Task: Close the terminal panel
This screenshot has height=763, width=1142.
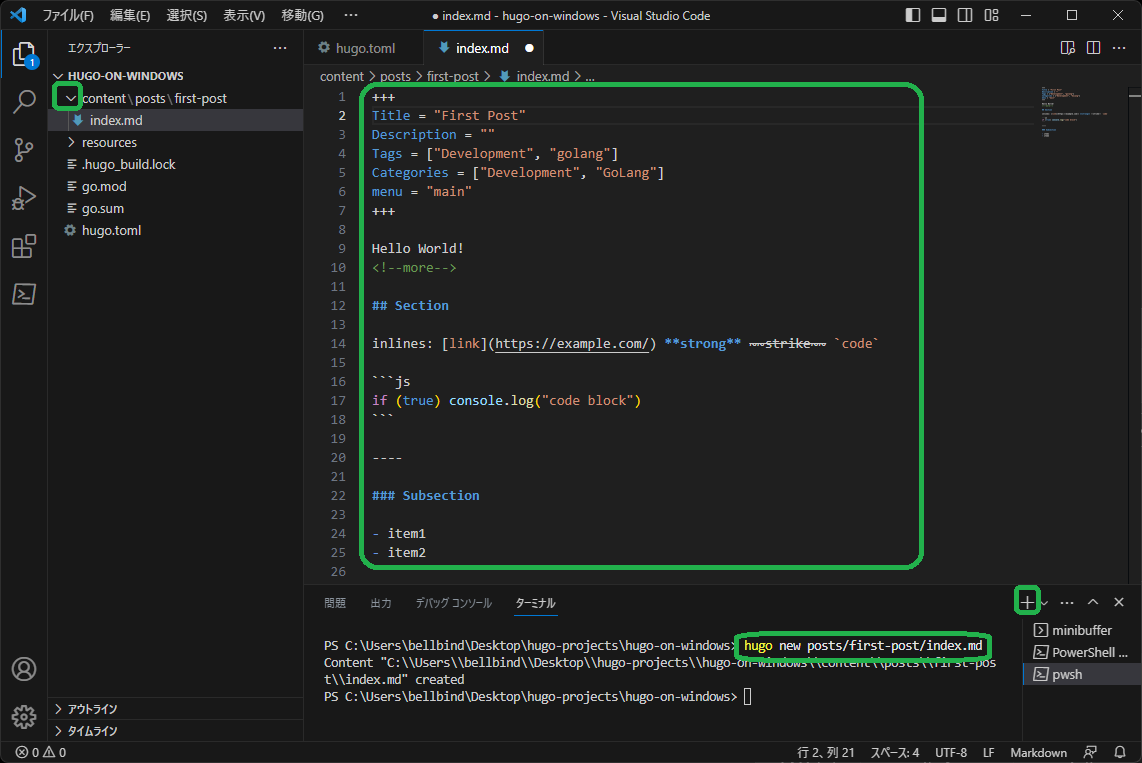Action: (1119, 602)
